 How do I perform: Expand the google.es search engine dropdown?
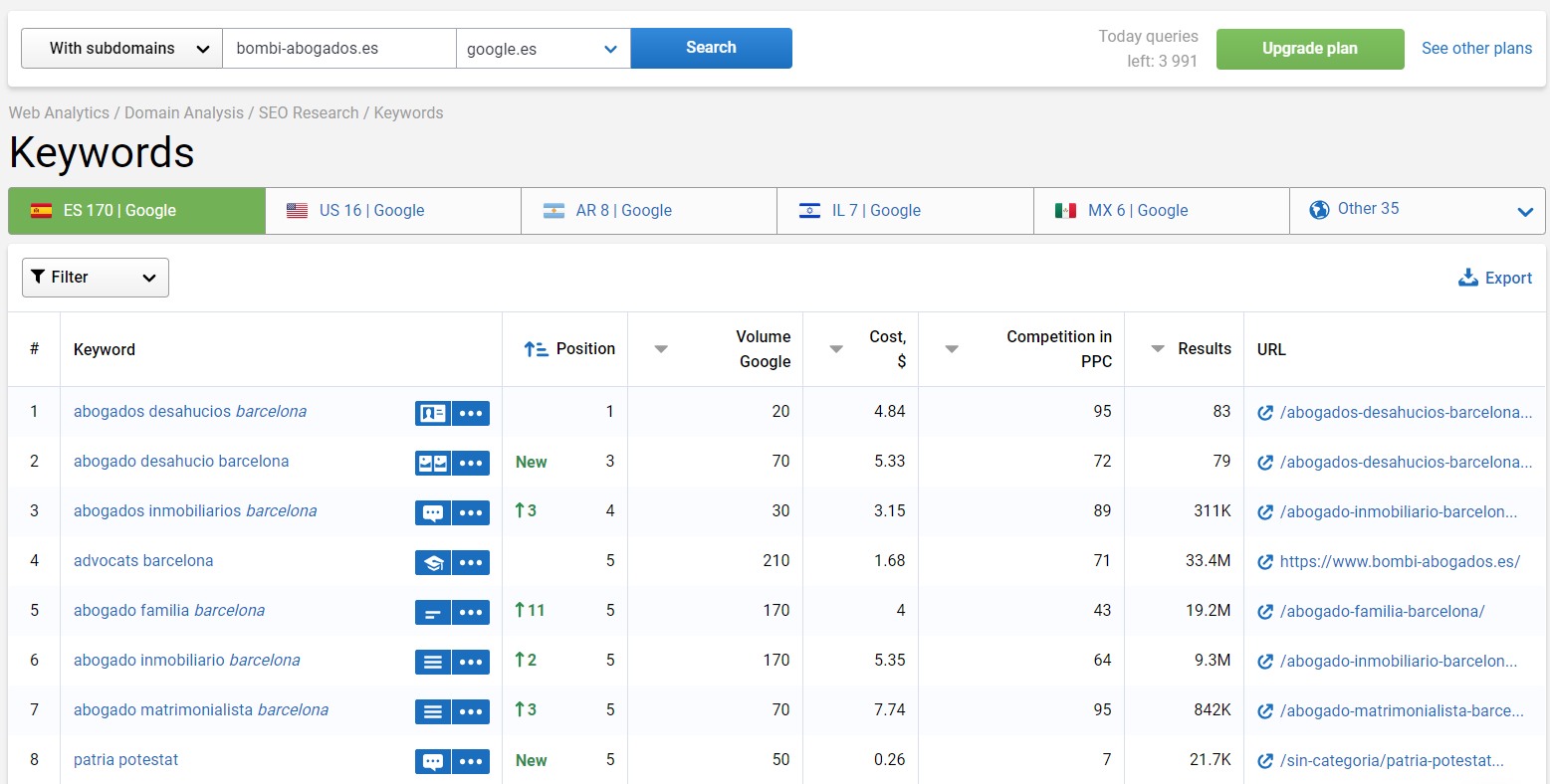coord(543,48)
